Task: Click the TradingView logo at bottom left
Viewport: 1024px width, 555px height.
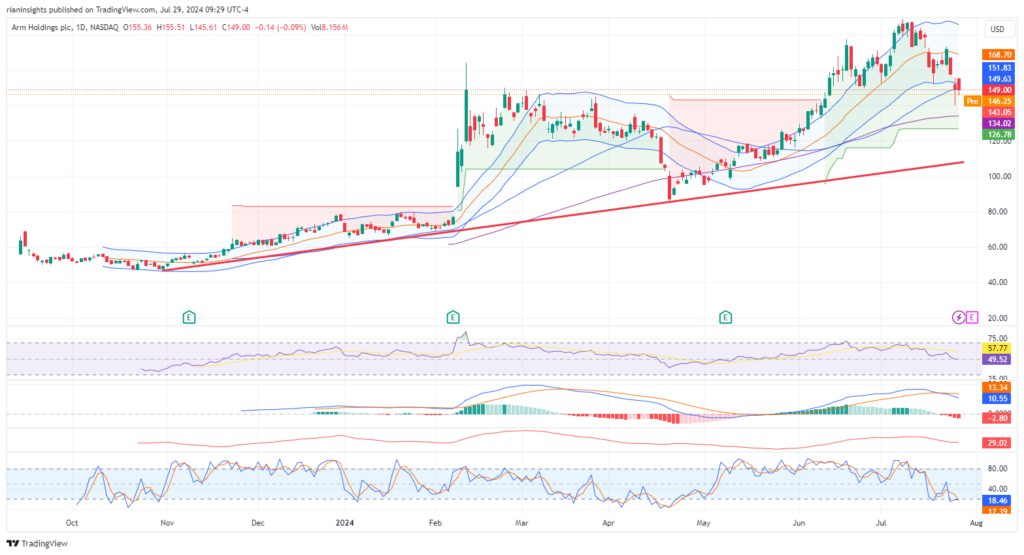Action: click(37, 543)
